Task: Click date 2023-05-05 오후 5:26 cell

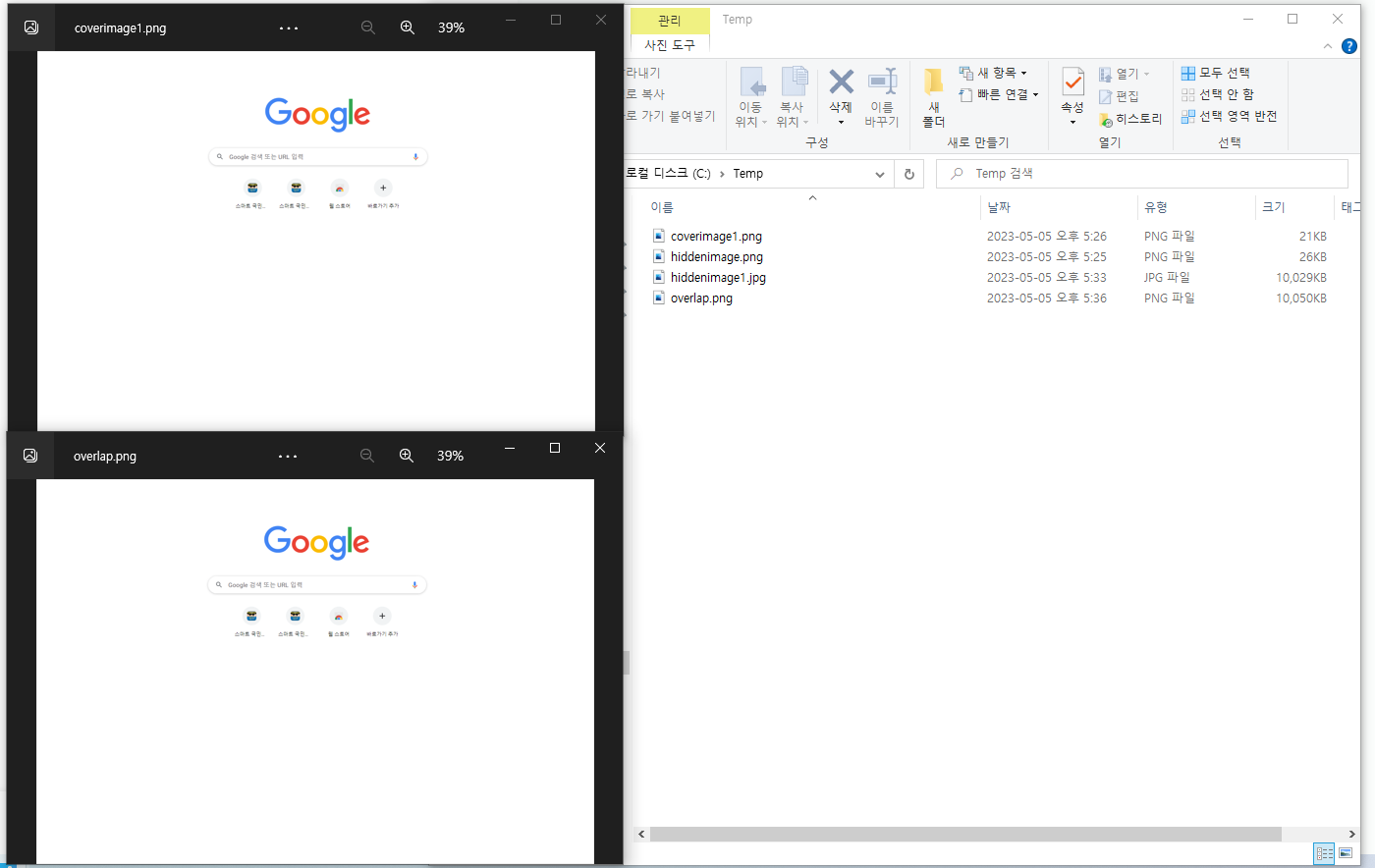Action: click(x=1047, y=237)
